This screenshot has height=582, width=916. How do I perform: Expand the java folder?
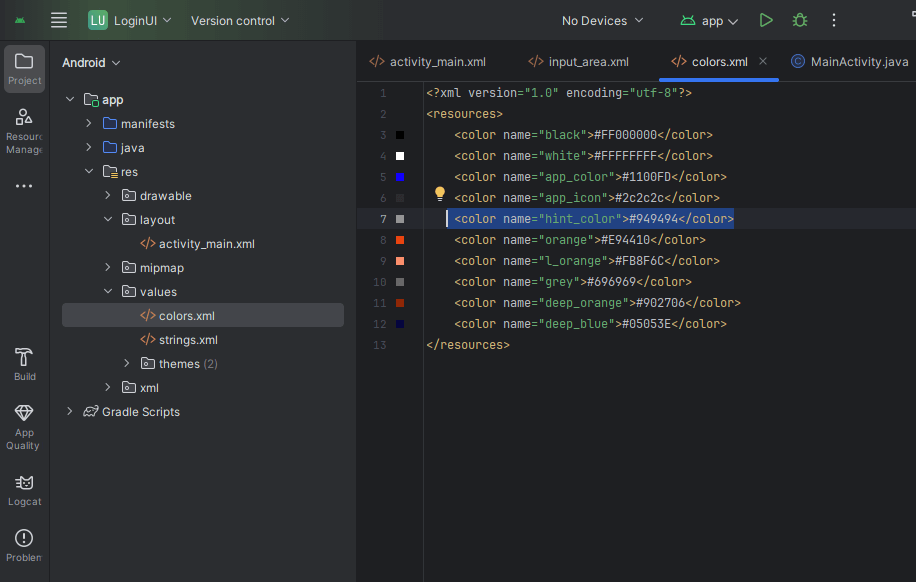[89, 147]
